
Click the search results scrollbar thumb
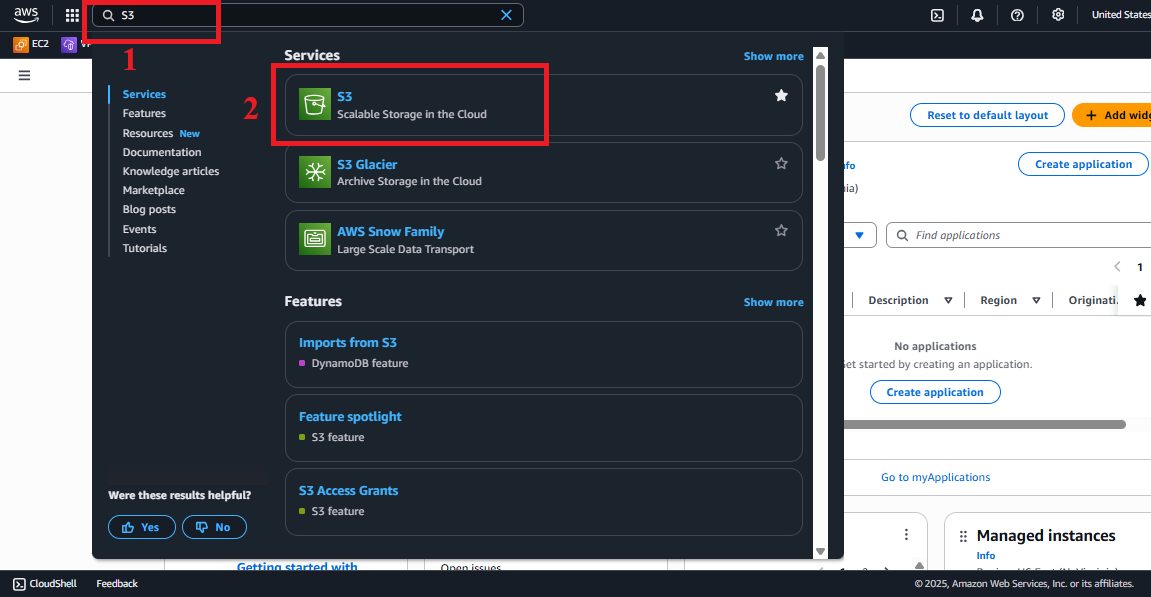(x=821, y=112)
